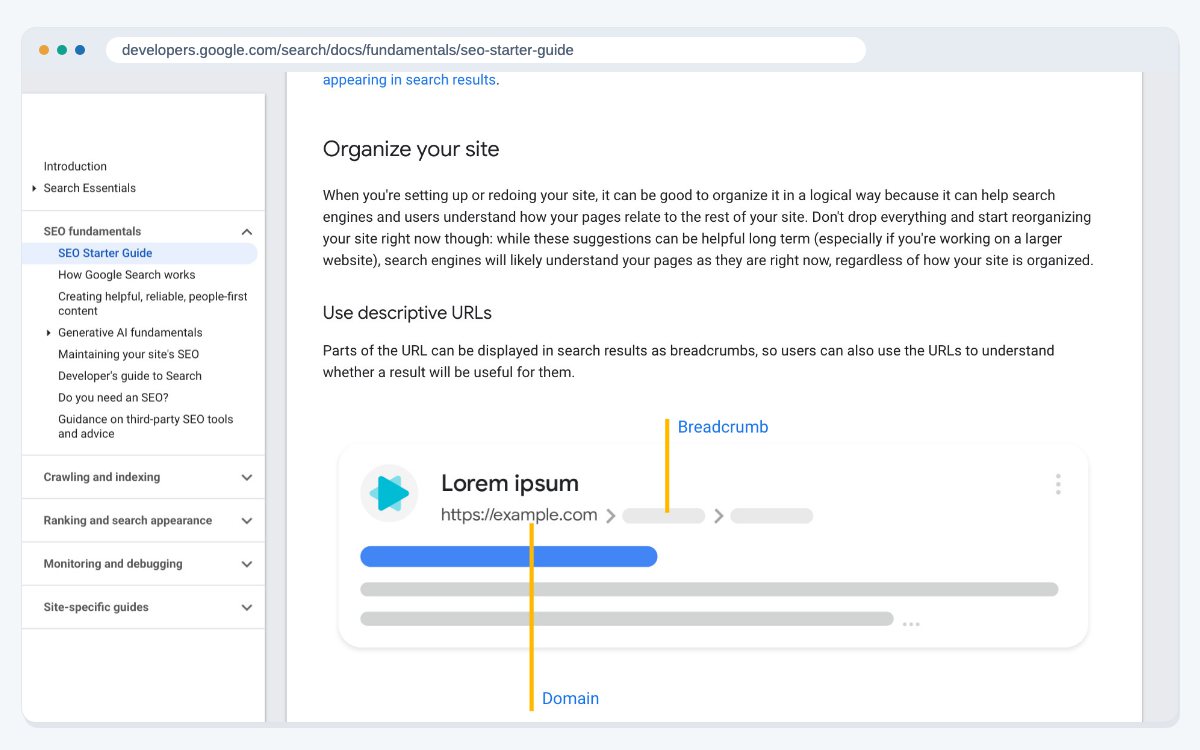Click first breadcrumb chevron after example.com
The height and width of the screenshot is (750, 1200).
pos(610,516)
